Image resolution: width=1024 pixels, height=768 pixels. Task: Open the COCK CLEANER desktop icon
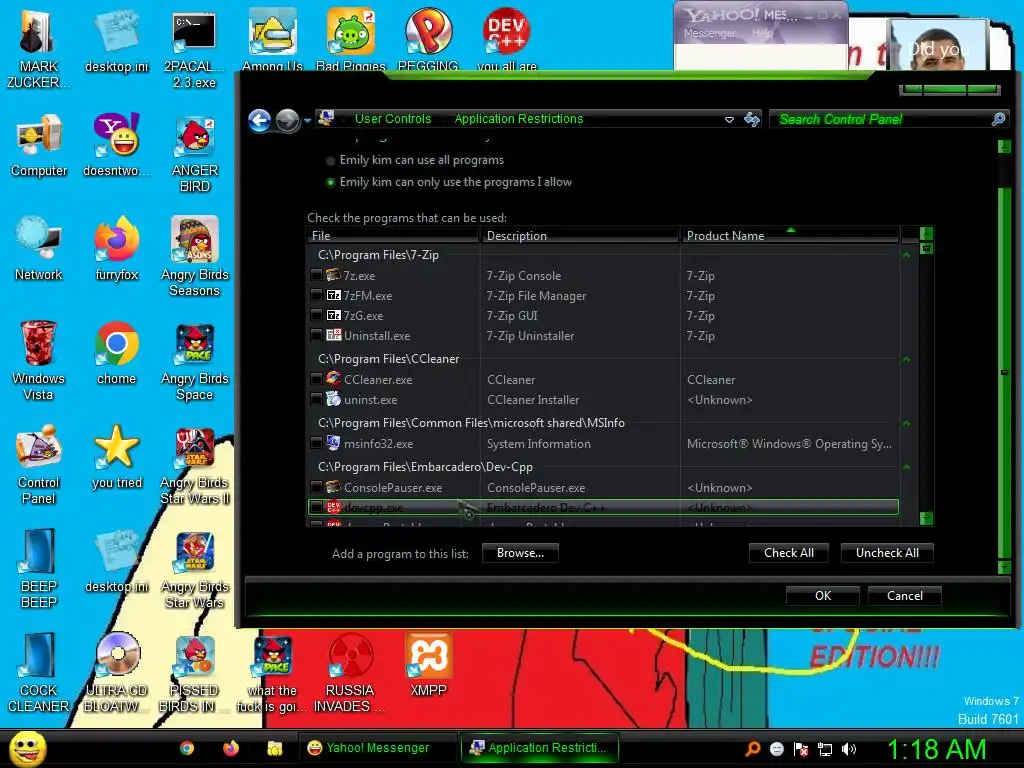[x=39, y=673]
